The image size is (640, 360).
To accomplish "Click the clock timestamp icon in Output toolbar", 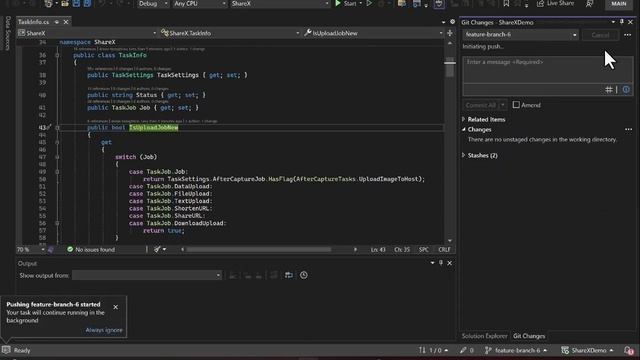I will coord(304,275).
